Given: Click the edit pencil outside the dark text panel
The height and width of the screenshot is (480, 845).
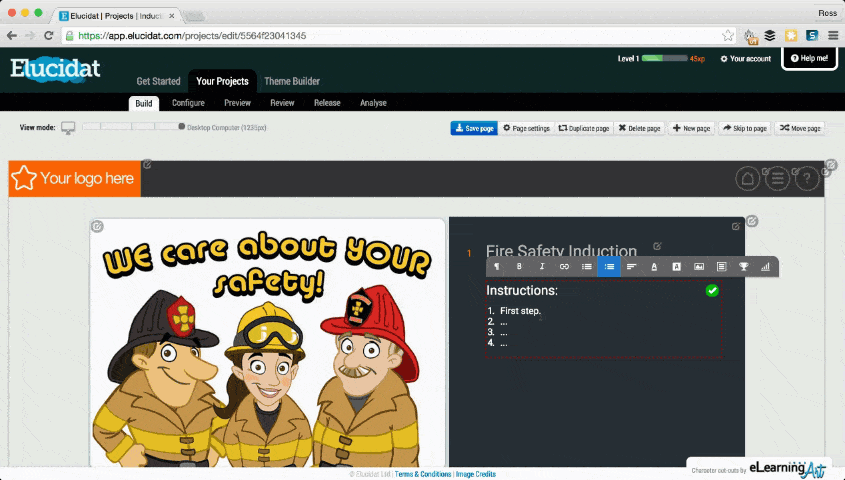Looking at the screenshot, I should [752, 221].
